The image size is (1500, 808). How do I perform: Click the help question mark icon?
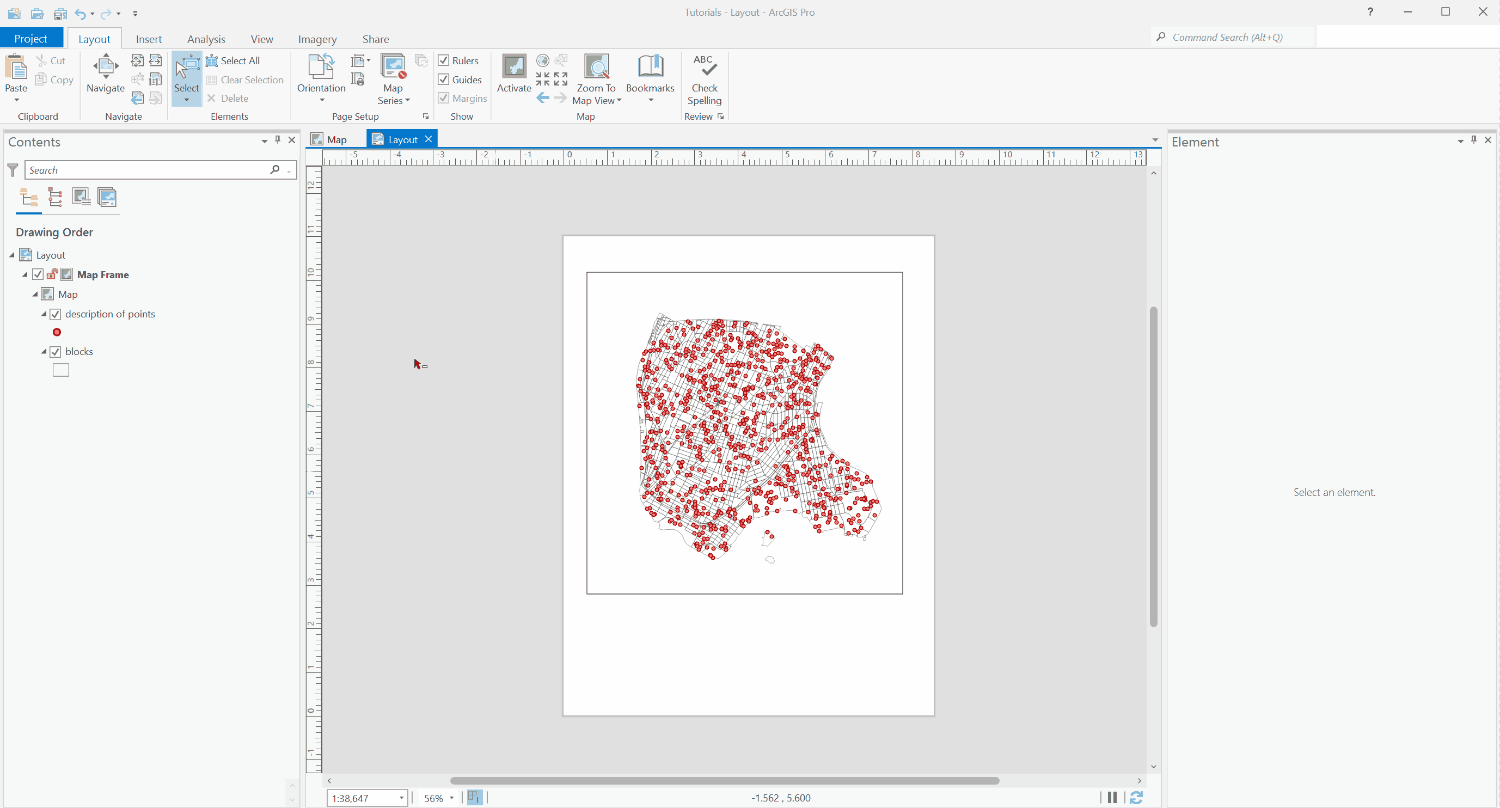(1371, 12)
